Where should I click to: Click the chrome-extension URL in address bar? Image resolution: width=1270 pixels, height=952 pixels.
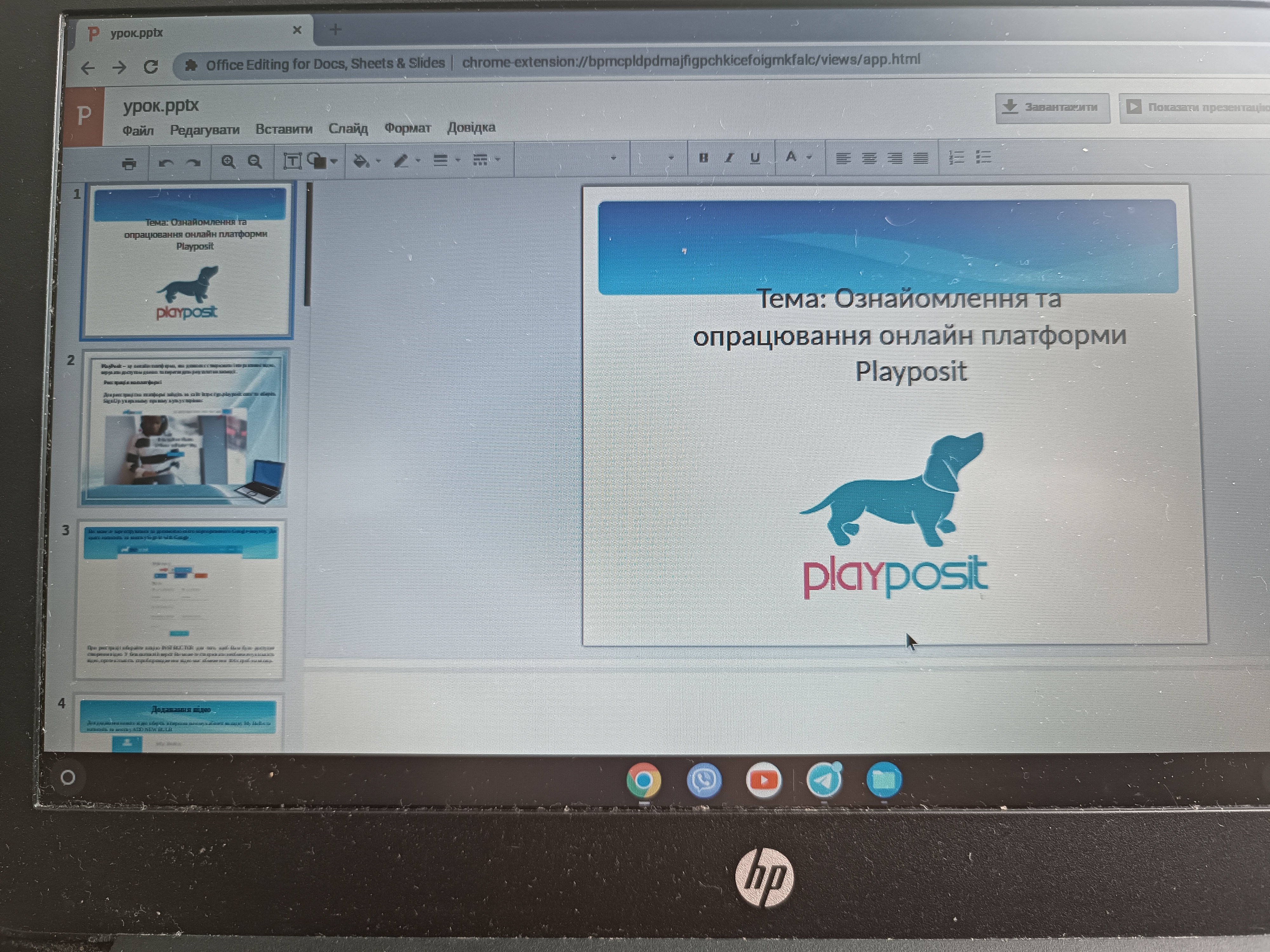[x=691, y=60]
